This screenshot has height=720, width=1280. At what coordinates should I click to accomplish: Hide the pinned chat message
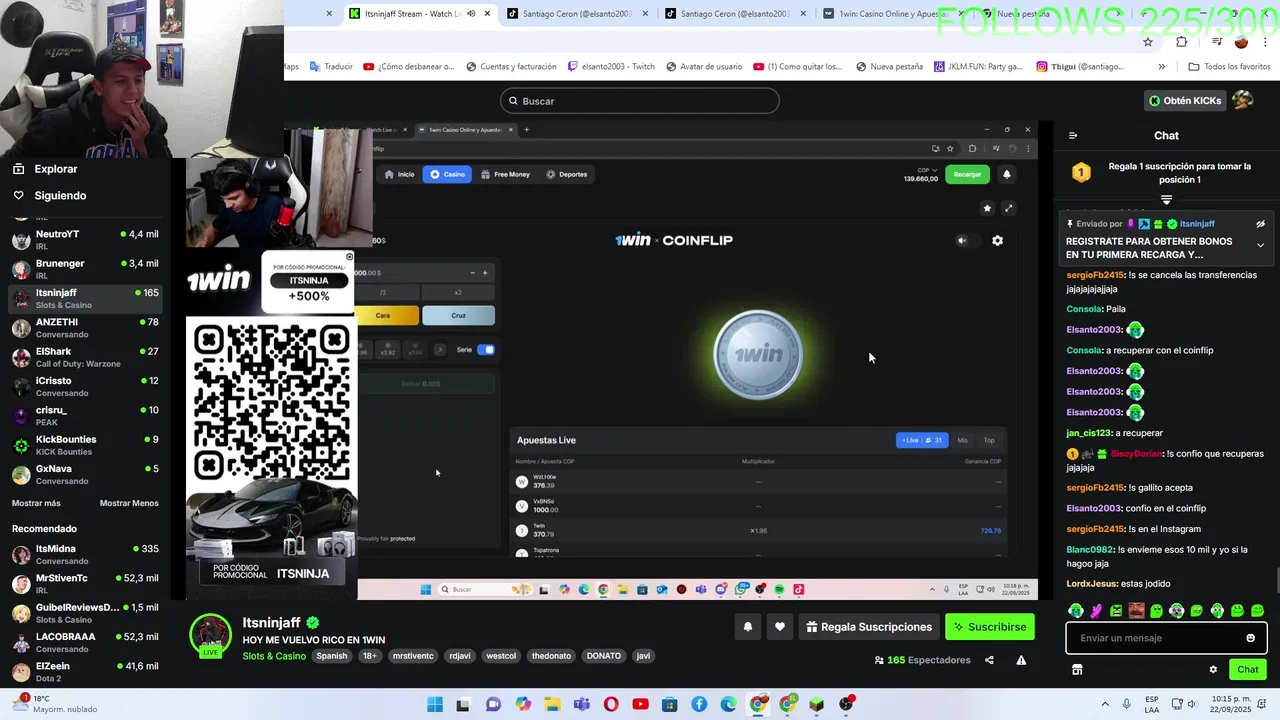(x=1260, y=224)
